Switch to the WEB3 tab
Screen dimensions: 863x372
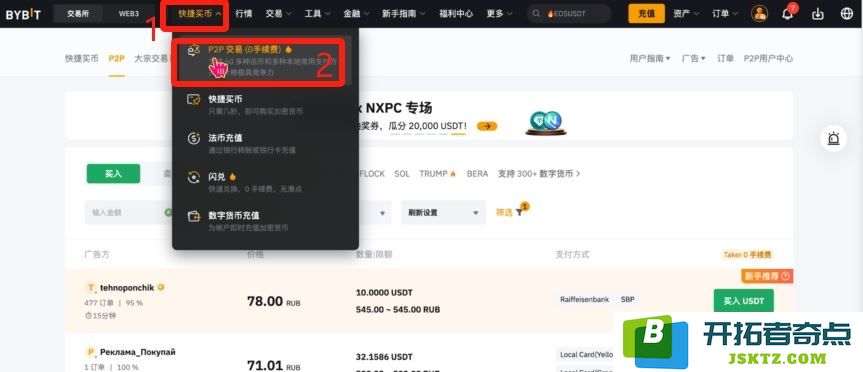129,14
